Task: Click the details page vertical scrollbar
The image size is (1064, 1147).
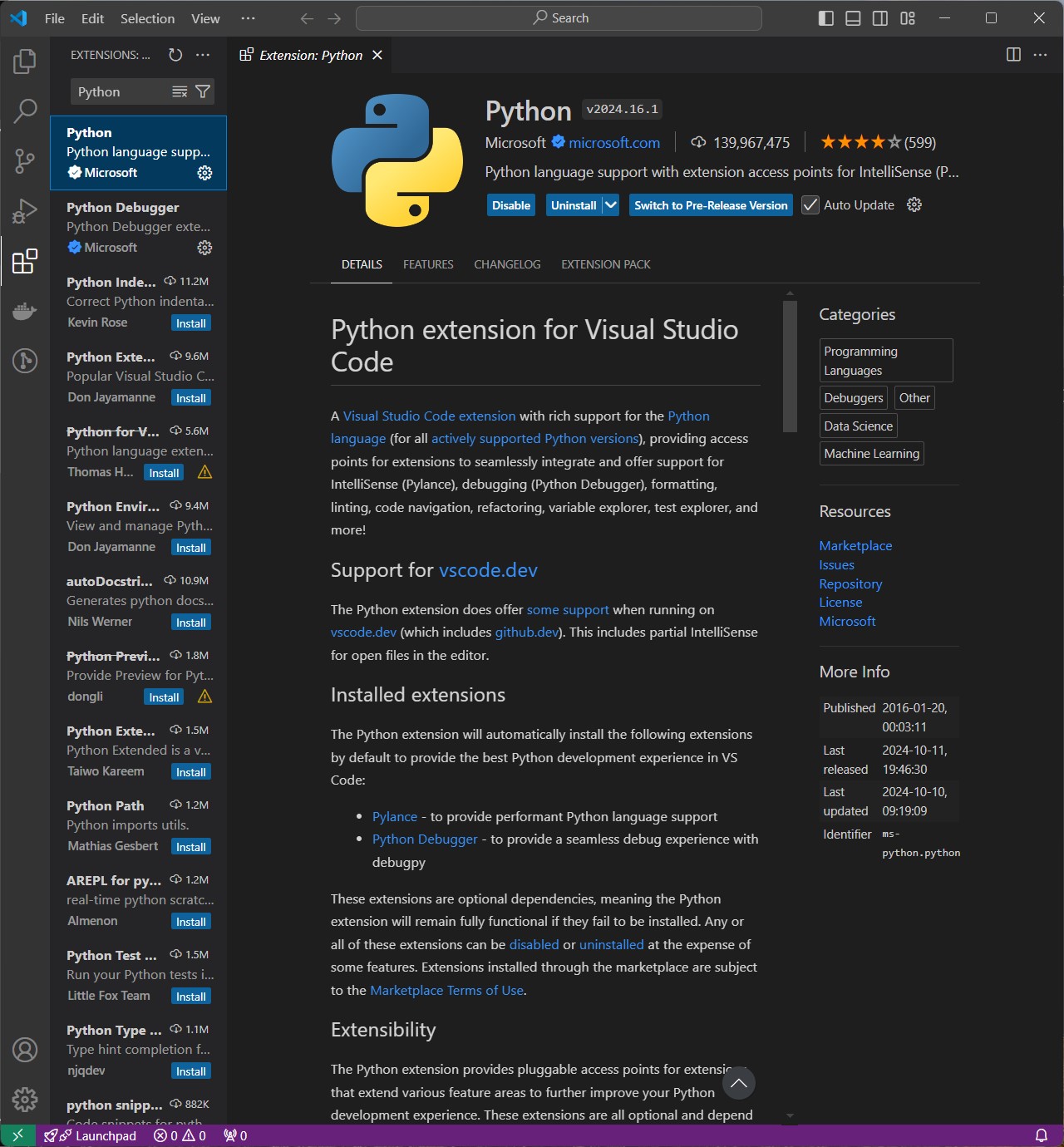Action: pos(790,367)
